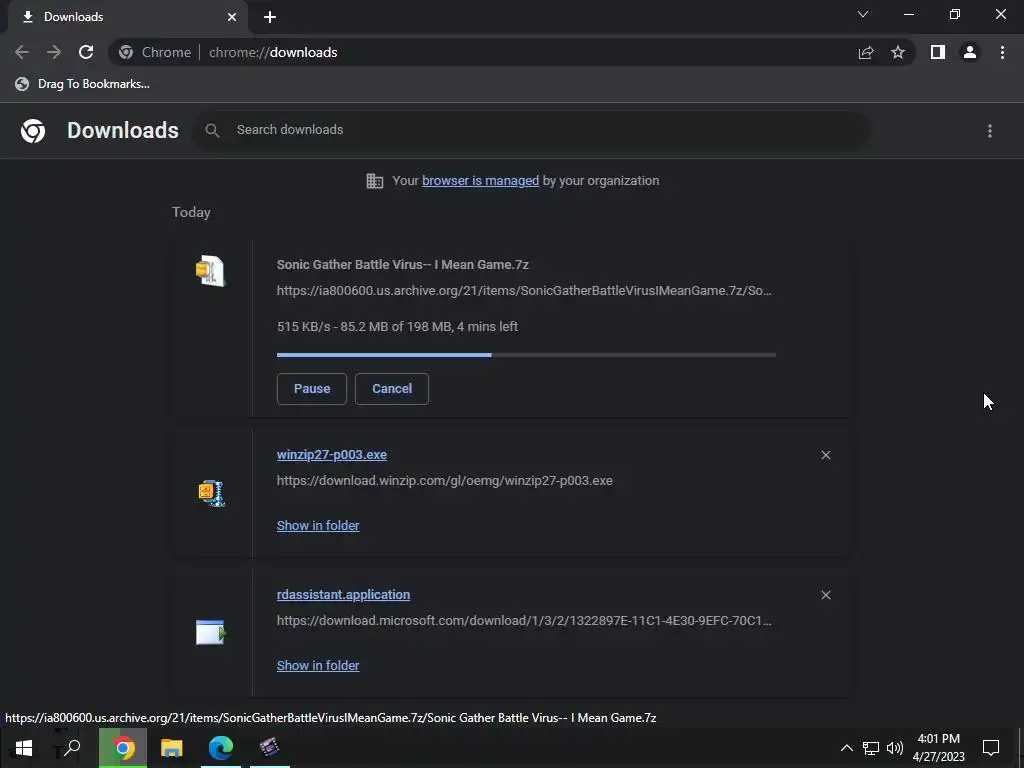Click the Chrome logo beside Downloads title
1024x768 pixels.
[33, 131]
